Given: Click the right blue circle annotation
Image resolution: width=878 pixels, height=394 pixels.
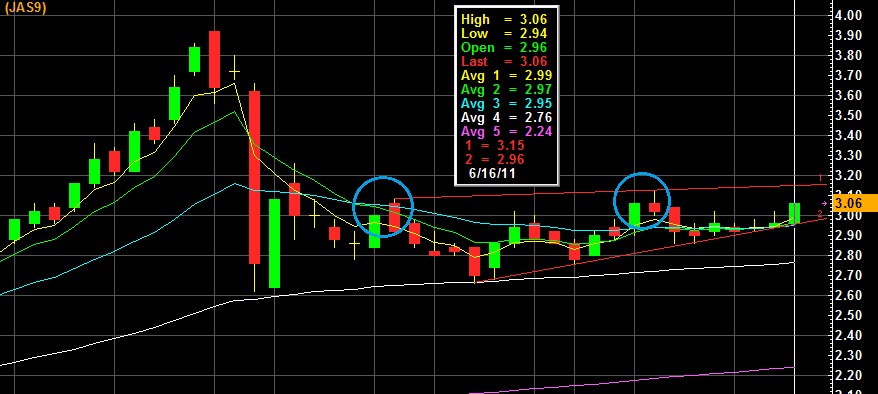Looking at the screenshot, I should [x=642, y=201].
